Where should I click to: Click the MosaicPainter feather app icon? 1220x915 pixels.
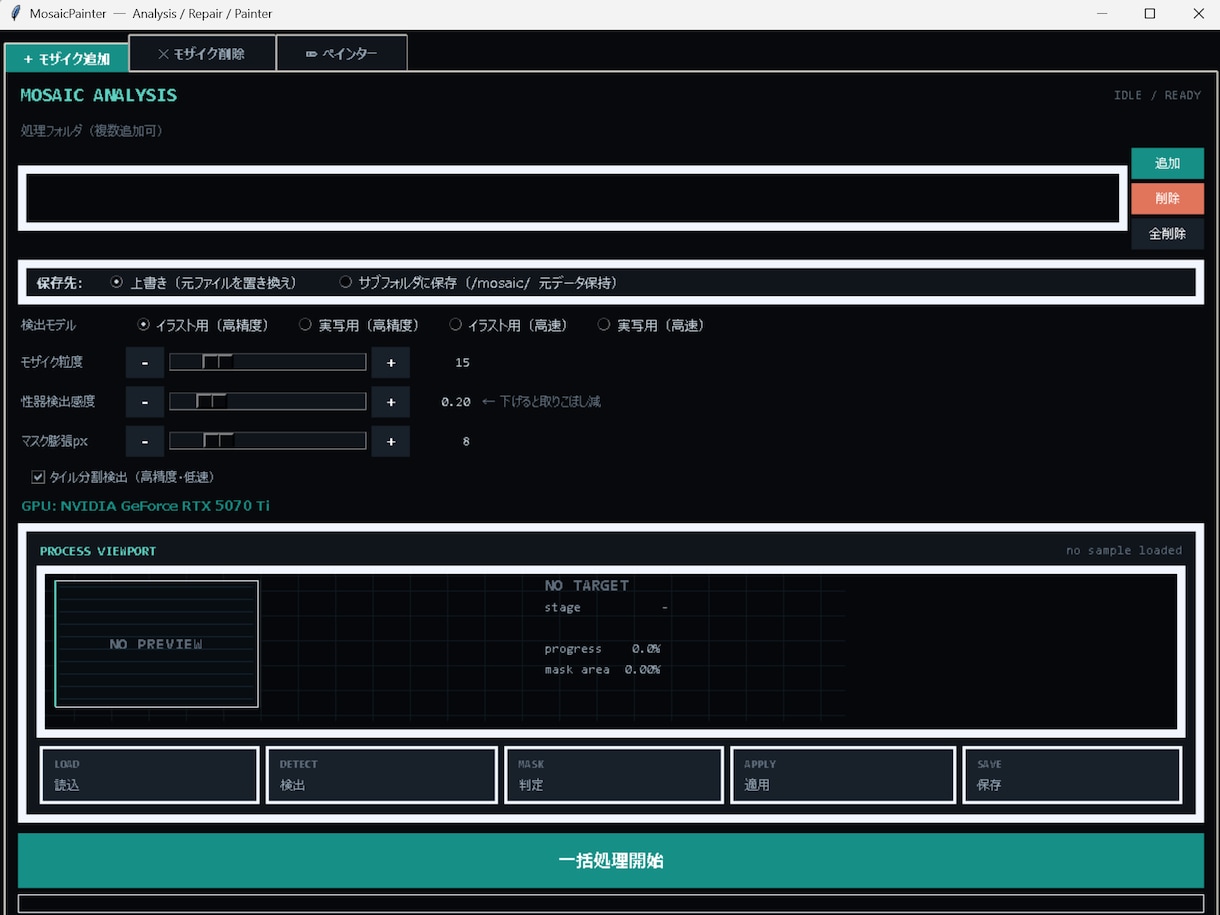[x=15, y=14]
